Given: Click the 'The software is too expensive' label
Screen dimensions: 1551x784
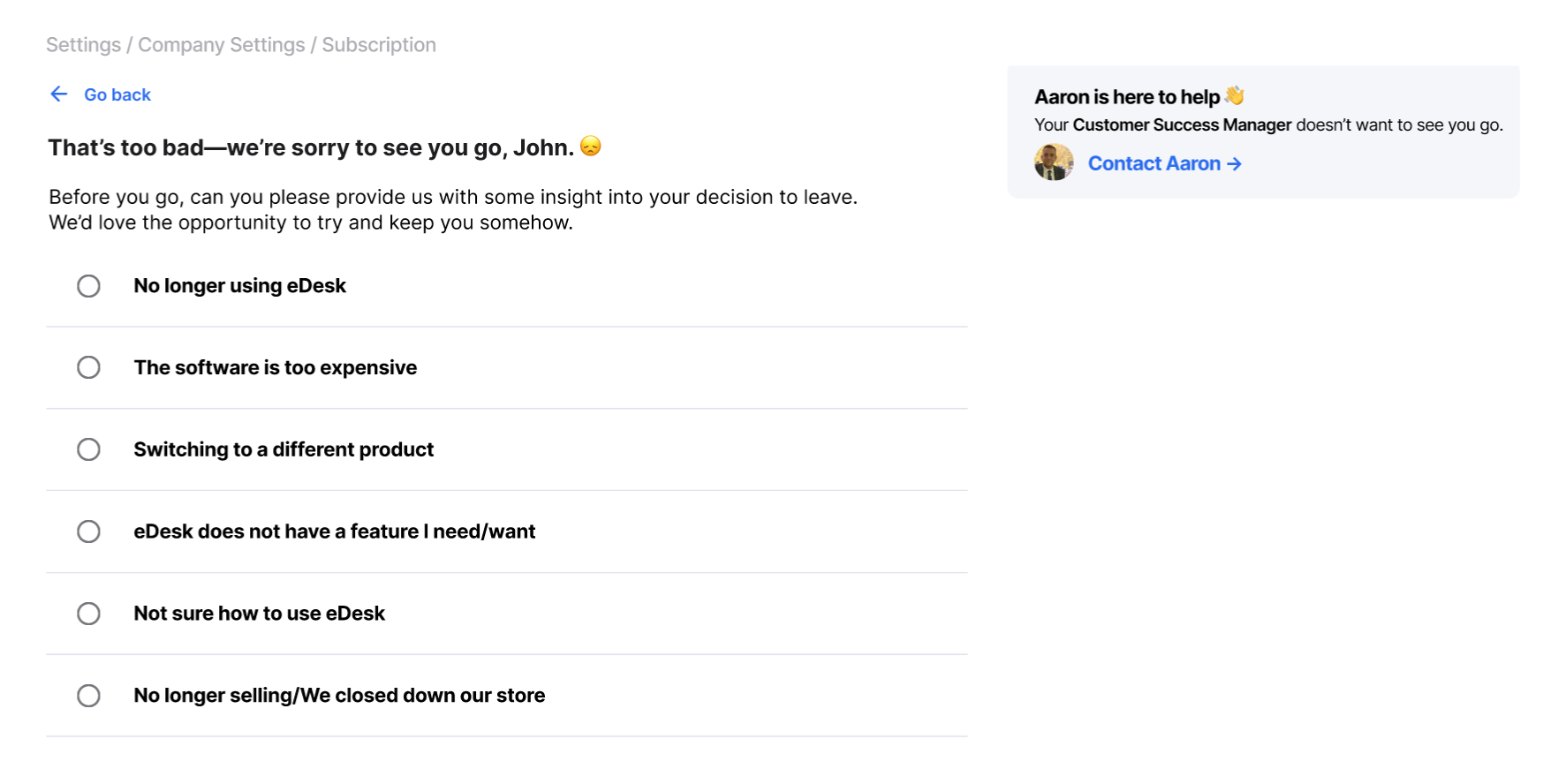Looking at the screenshot, I should [275, 367].
